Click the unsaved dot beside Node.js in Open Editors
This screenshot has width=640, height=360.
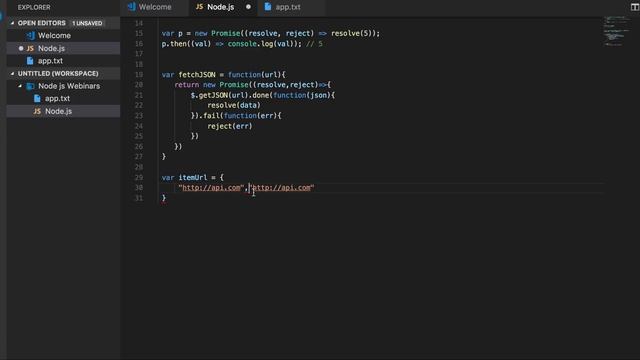click(21, 48)
